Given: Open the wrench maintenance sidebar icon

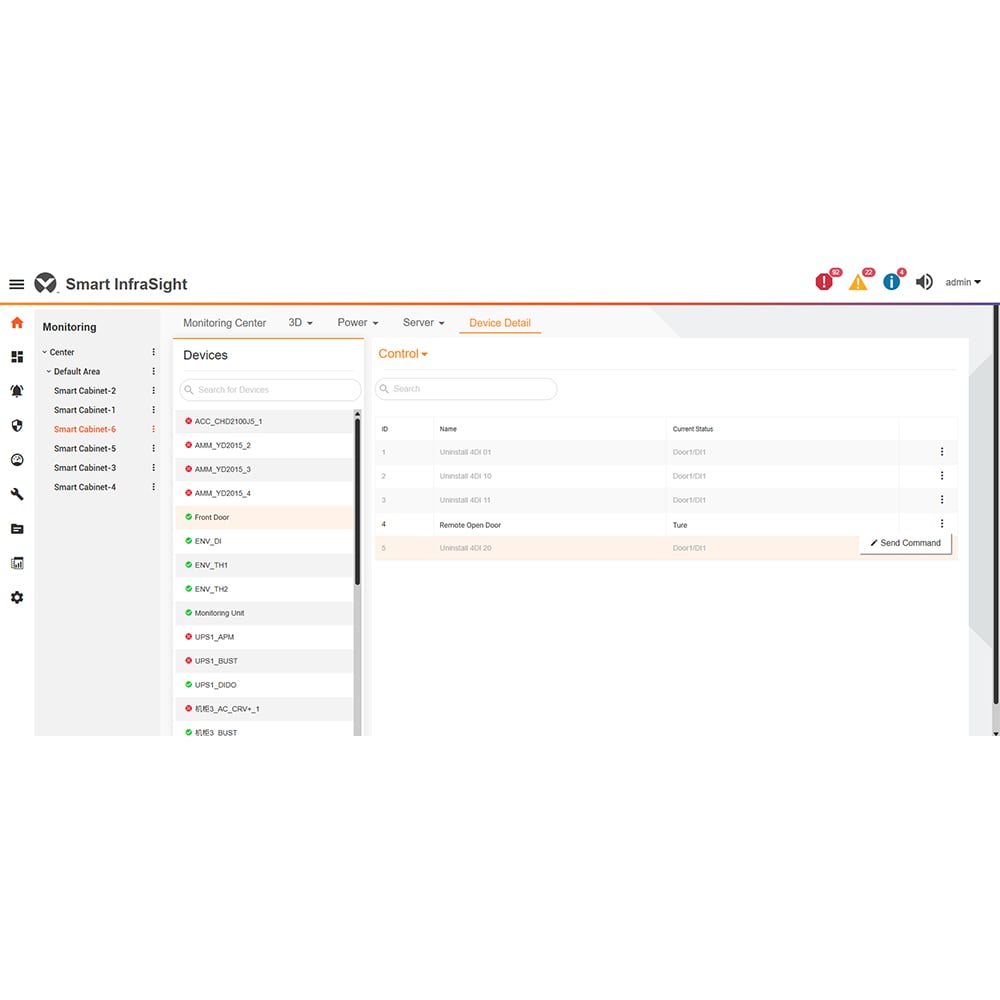Looking at the screenshot, I should tap(17, 494).
